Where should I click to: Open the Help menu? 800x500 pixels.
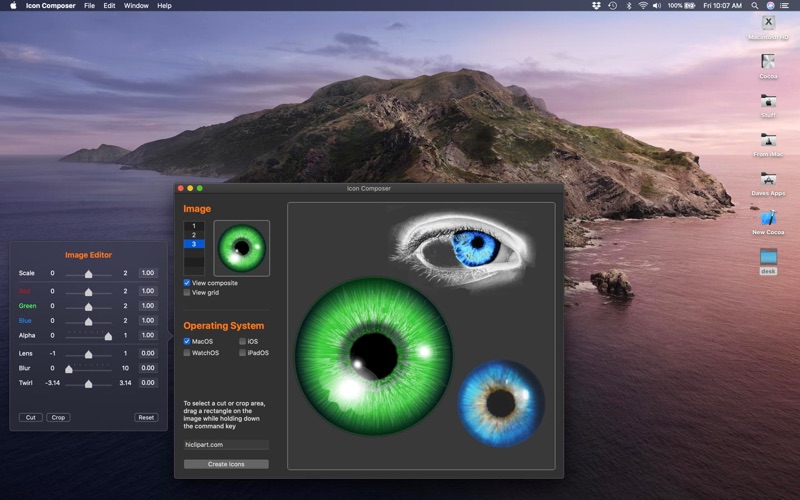tap(164, 6)
